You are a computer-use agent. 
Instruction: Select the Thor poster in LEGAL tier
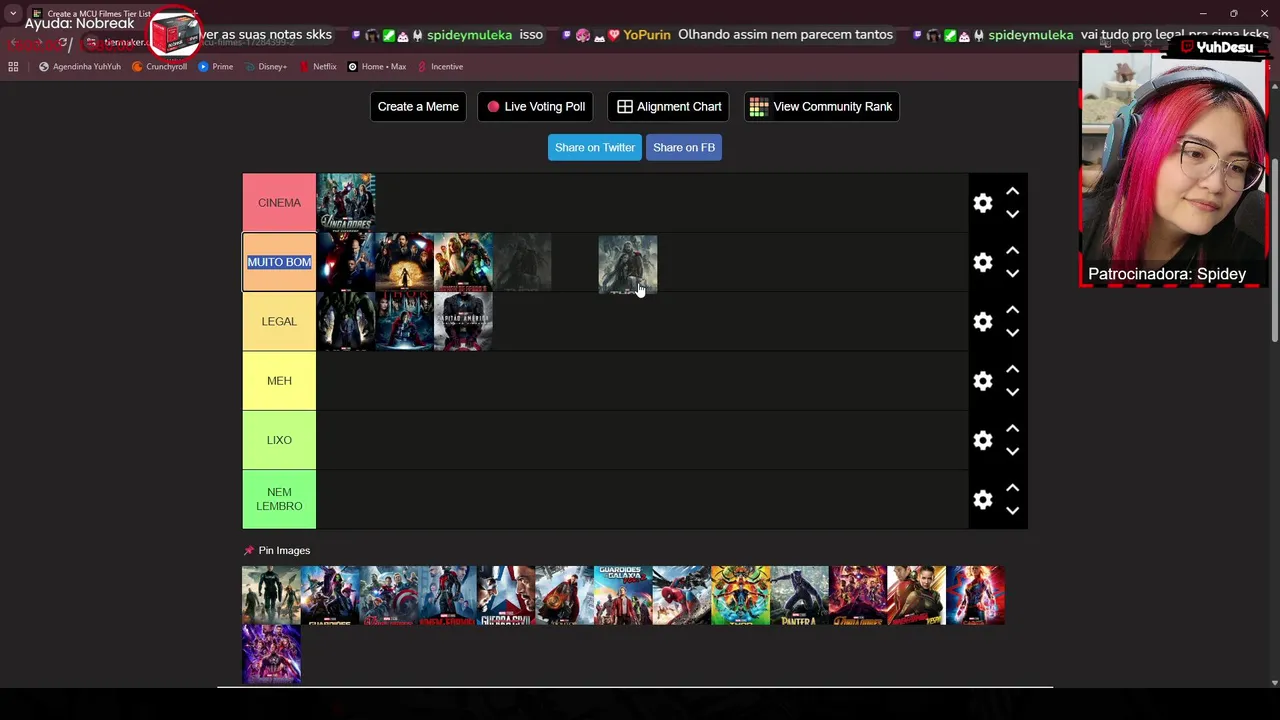coord(404,321)
